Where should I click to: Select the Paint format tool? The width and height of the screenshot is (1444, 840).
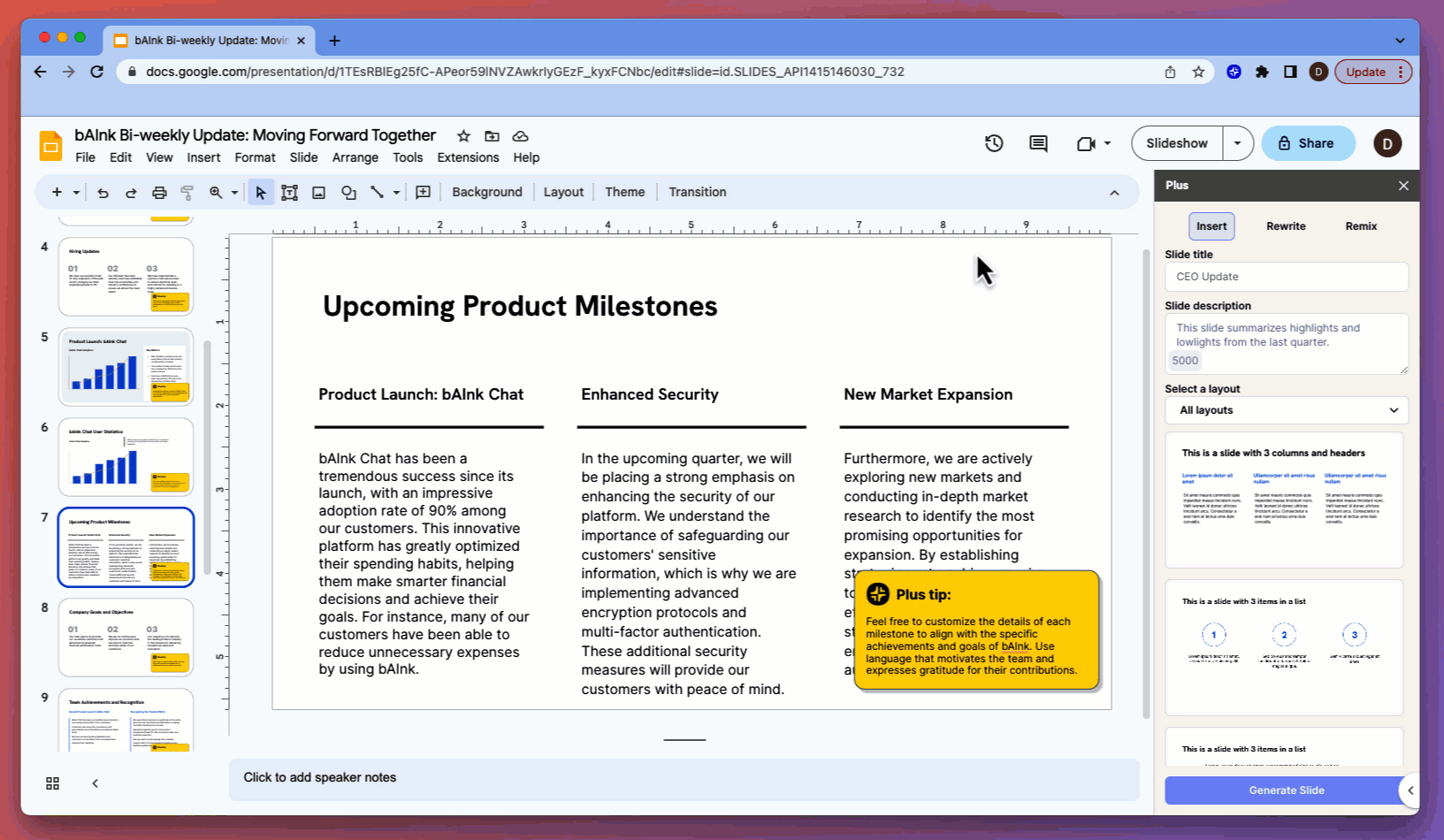coord(187,192)
